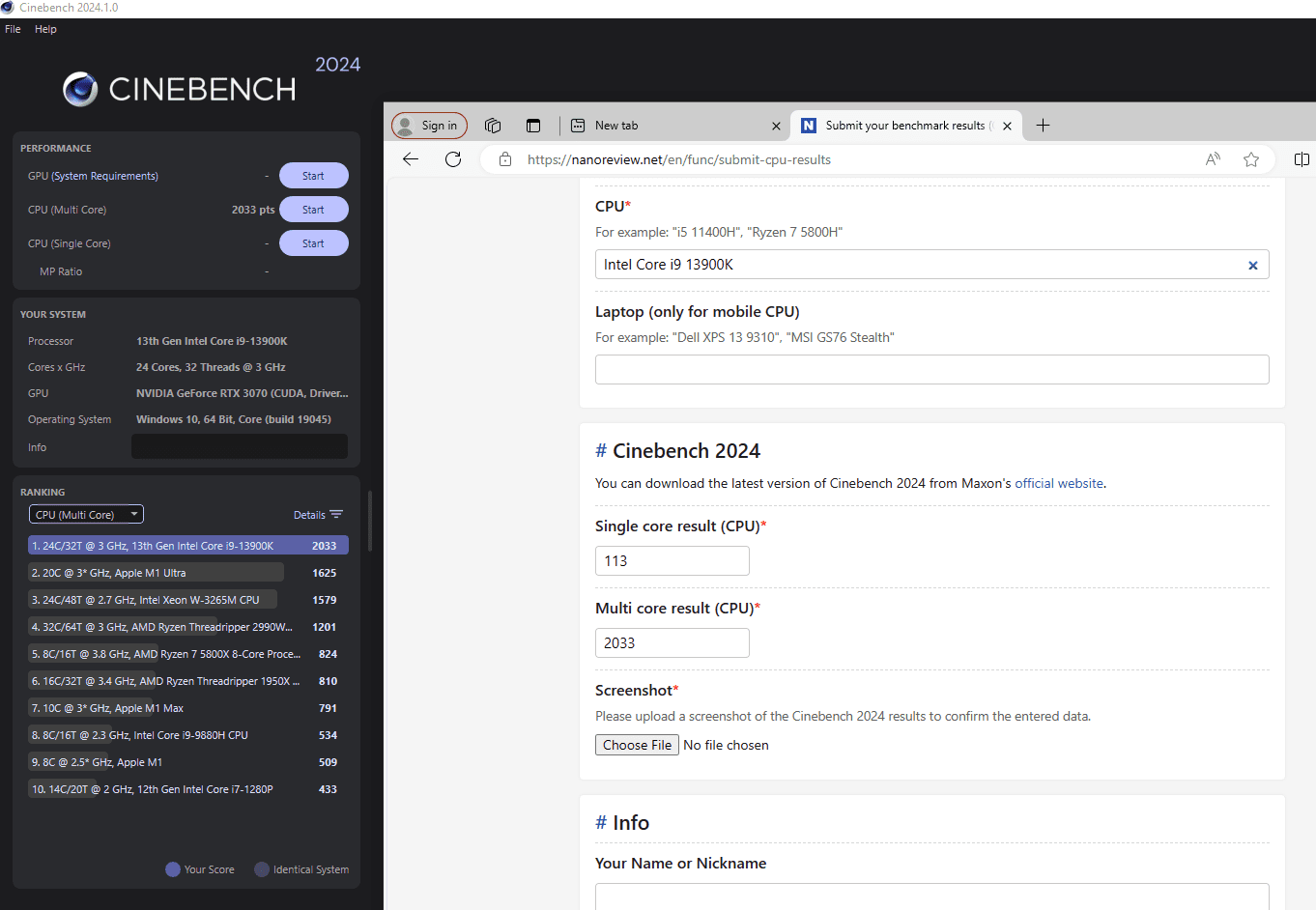Select ranking row Apple M1 Max
This screenshot has height=910, width=1316.
187,708
